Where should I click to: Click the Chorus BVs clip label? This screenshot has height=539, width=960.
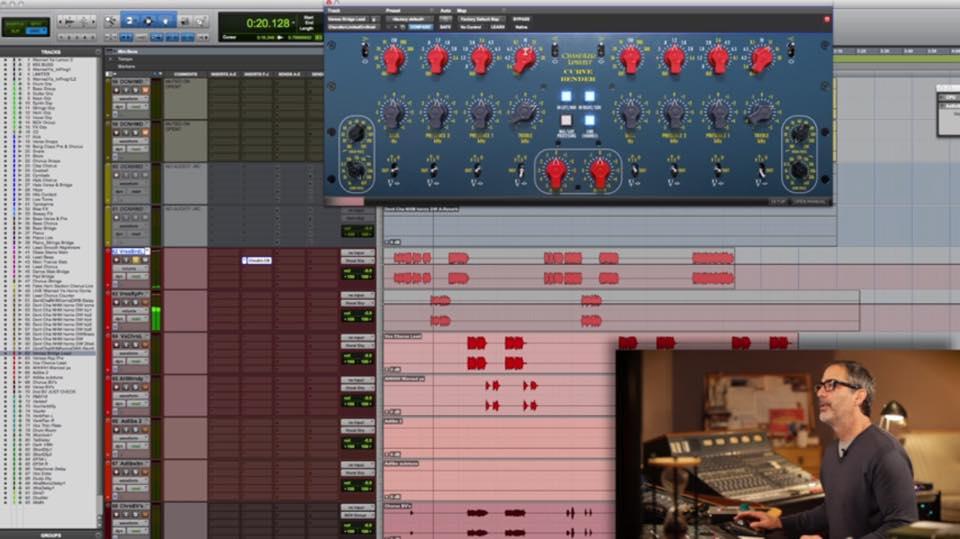tap(398, 506)
